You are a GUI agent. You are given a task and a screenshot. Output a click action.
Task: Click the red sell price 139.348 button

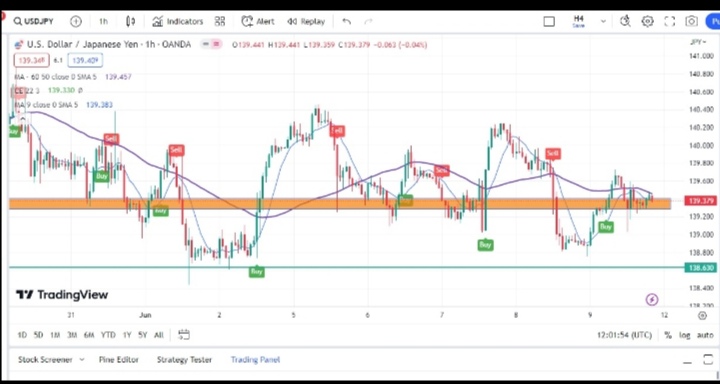[32, 60]
